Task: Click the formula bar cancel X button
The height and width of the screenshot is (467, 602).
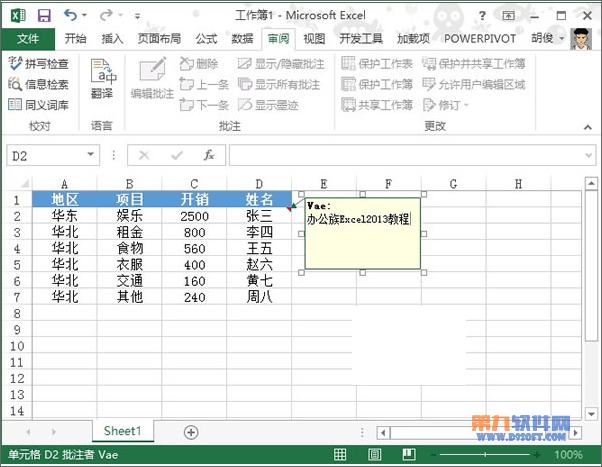Action: 144,155
